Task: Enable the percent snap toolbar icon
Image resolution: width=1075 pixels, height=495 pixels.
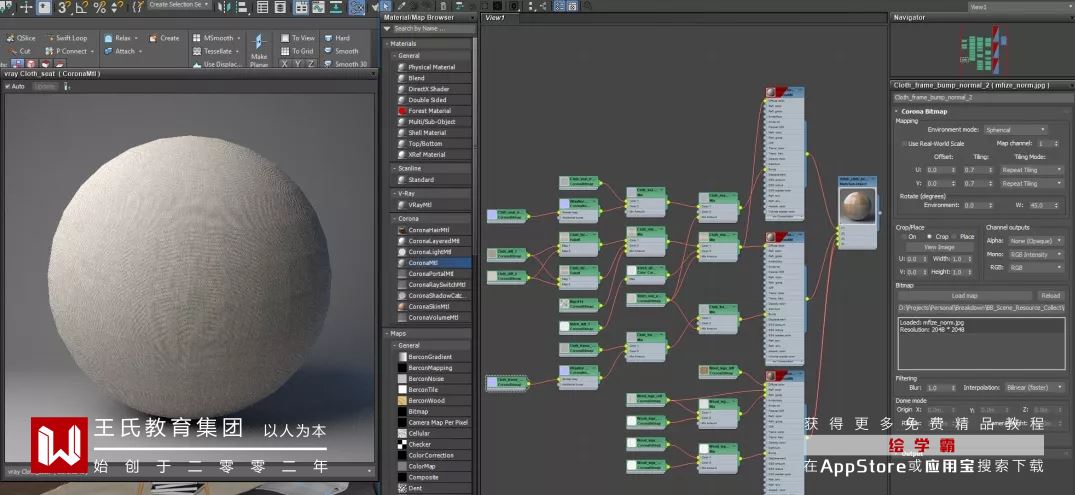Action: point(100,8)
